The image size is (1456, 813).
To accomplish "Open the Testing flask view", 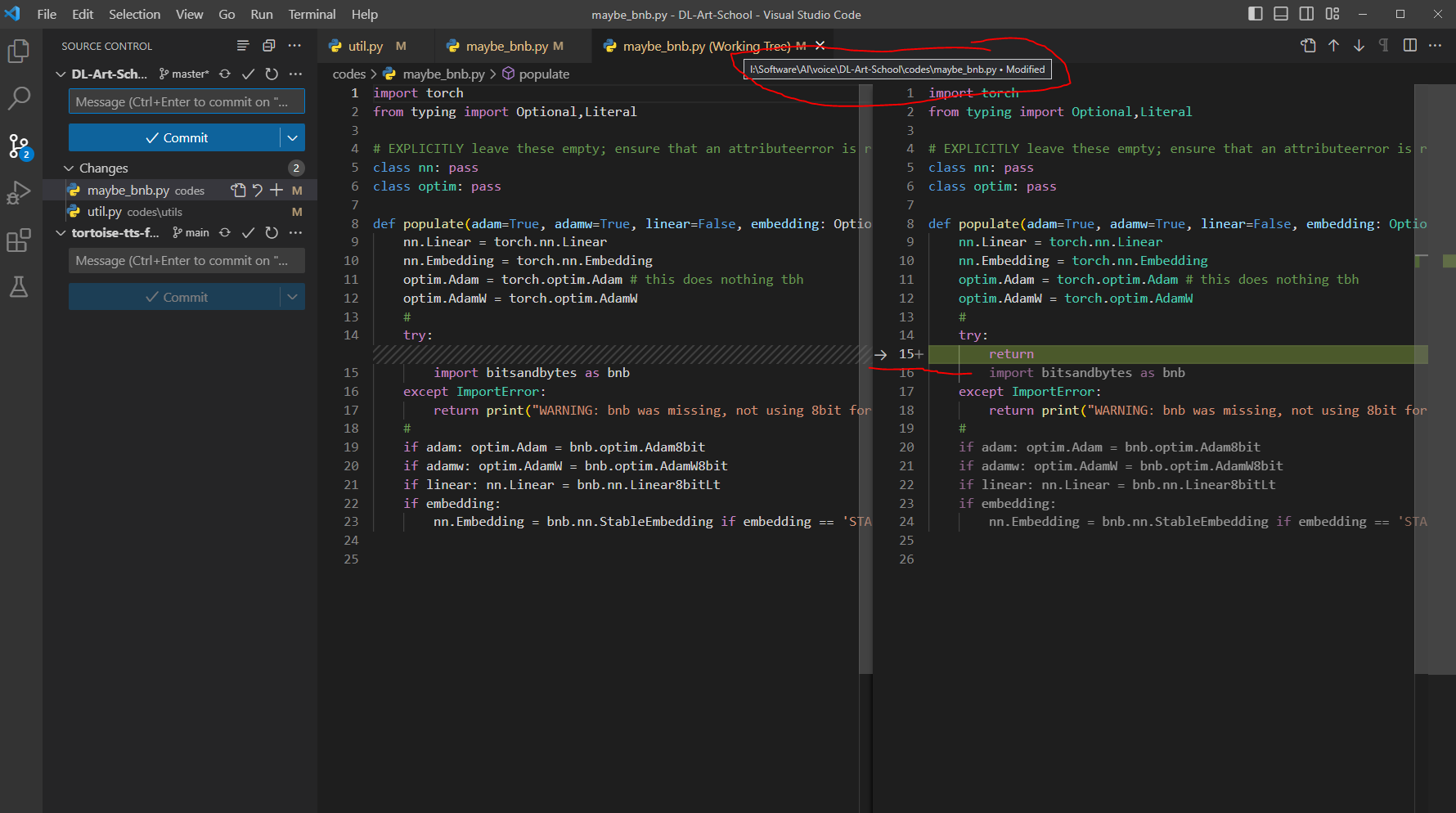I will 19,287.
